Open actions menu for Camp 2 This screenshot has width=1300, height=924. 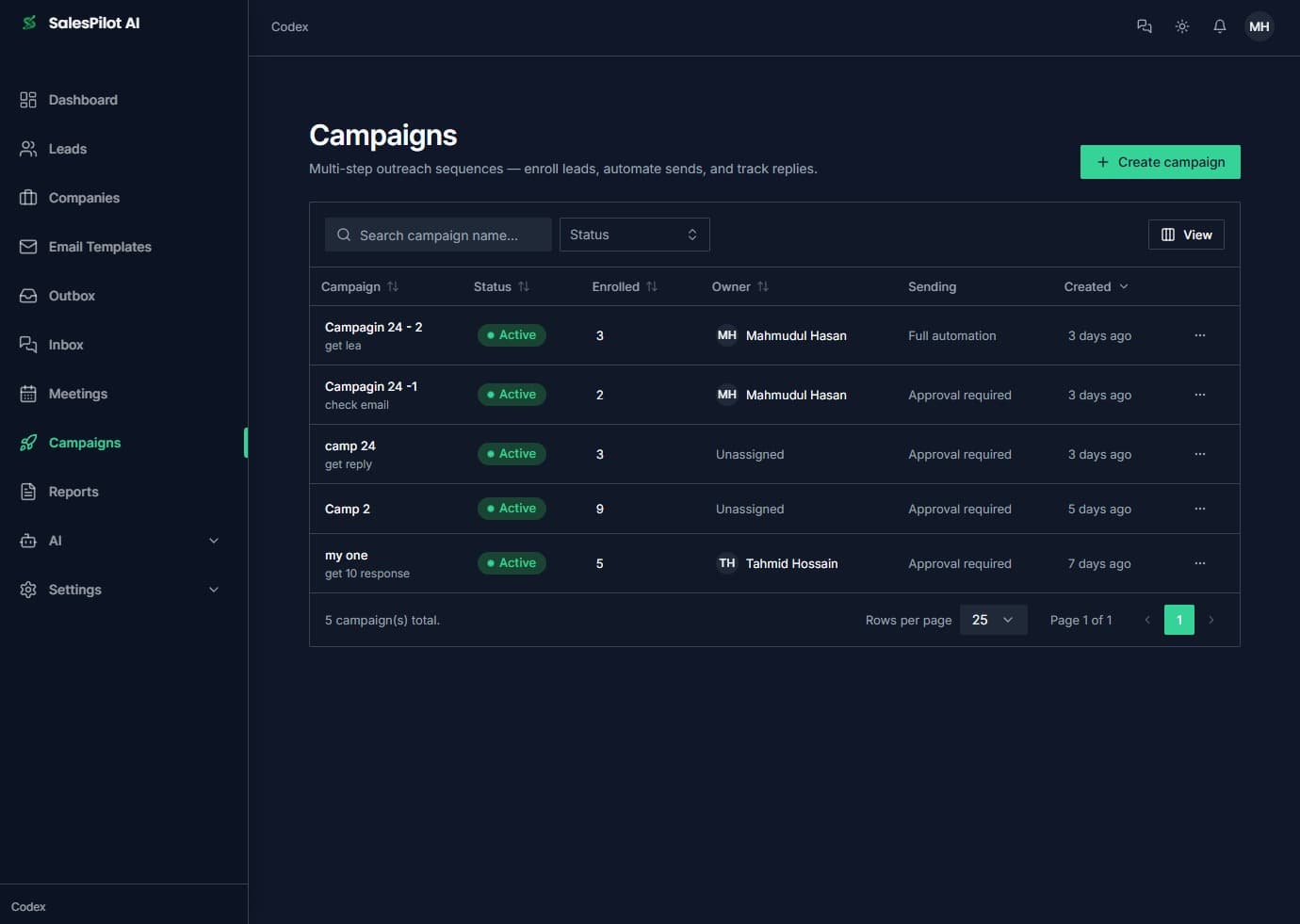(1200, 509)
